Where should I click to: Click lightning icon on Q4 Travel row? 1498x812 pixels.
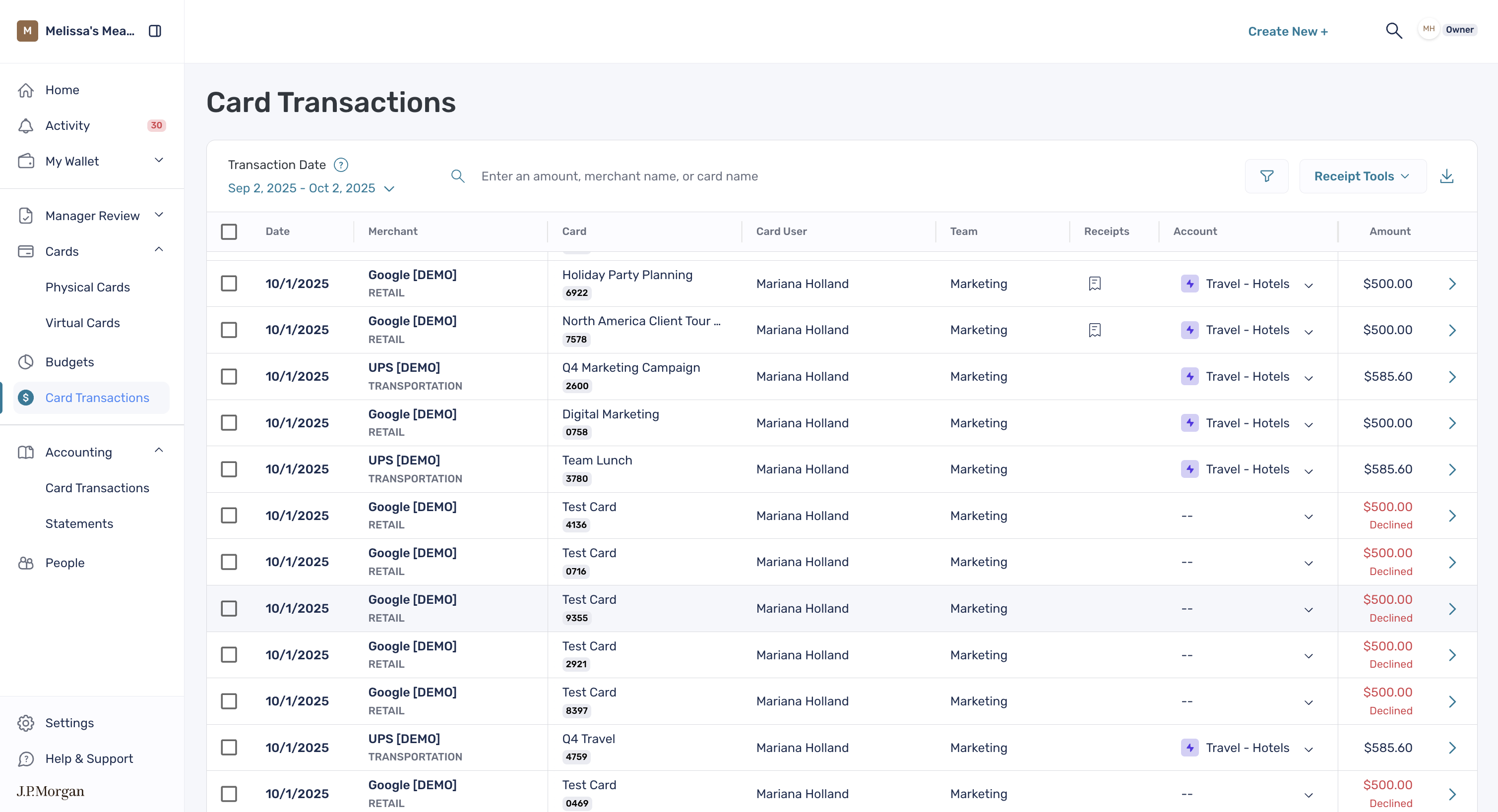click(x=1190, y=748)
